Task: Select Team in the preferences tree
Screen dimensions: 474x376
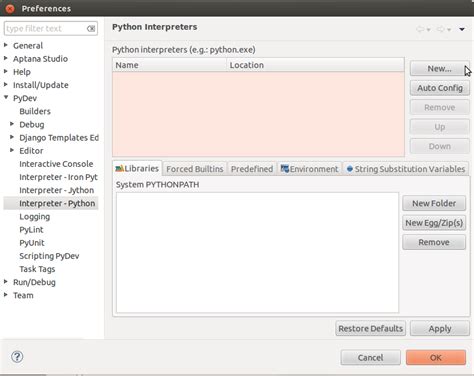Action: click(23, 295)
